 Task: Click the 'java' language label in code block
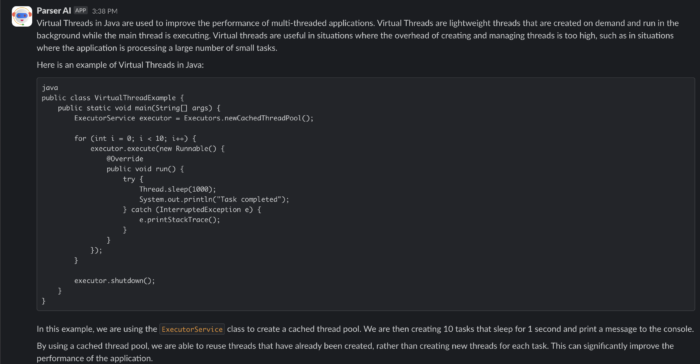point(50,88)
